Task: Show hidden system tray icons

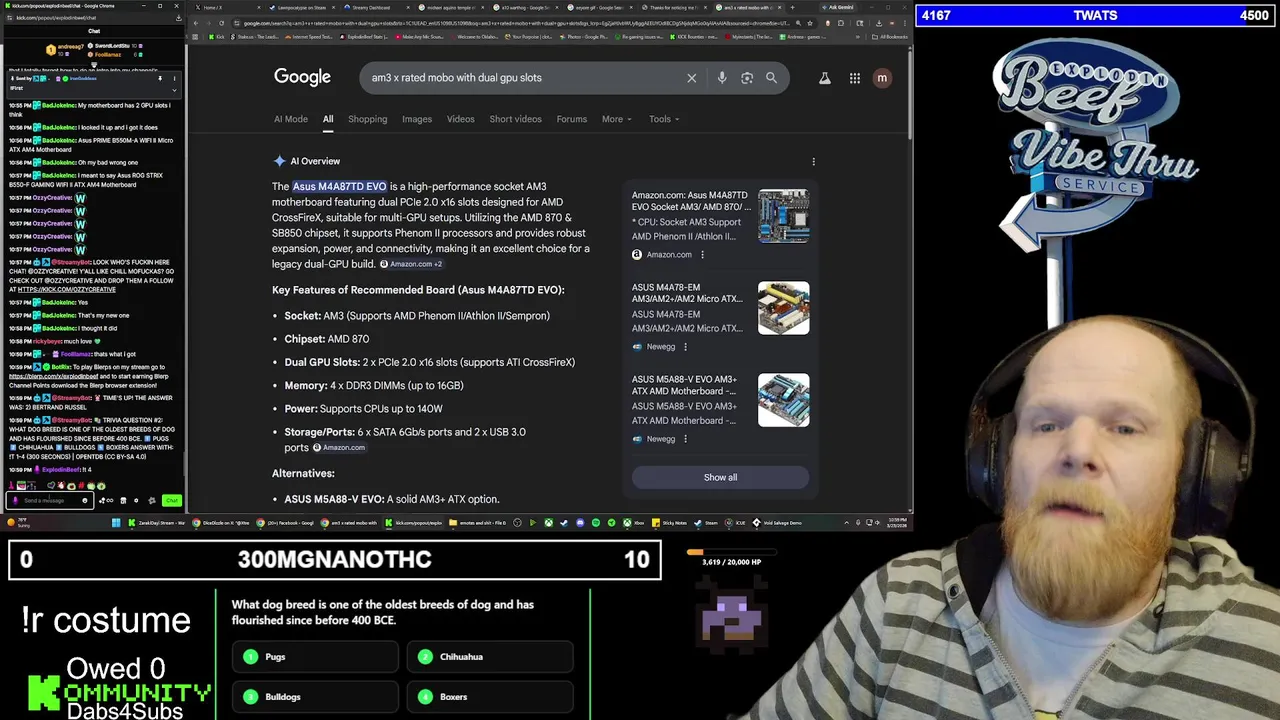Action: tap(846, 522)
